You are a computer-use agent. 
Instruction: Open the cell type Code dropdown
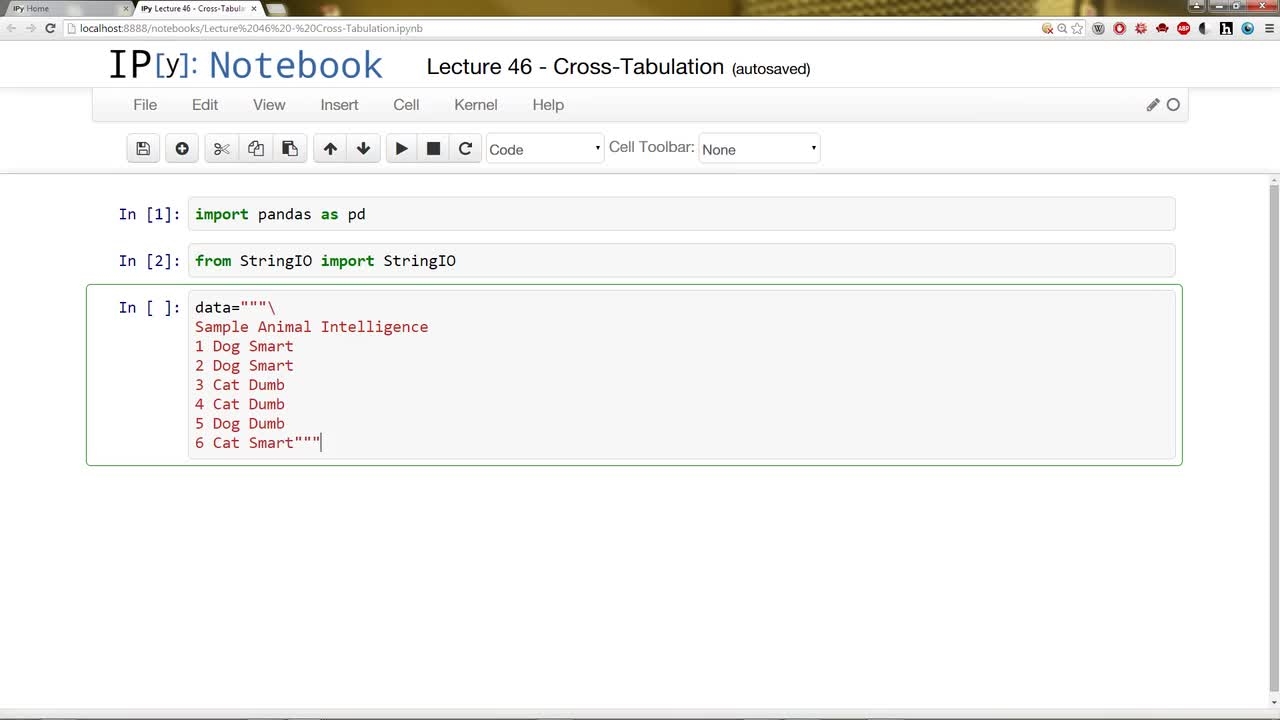click(x=544, y=149)
